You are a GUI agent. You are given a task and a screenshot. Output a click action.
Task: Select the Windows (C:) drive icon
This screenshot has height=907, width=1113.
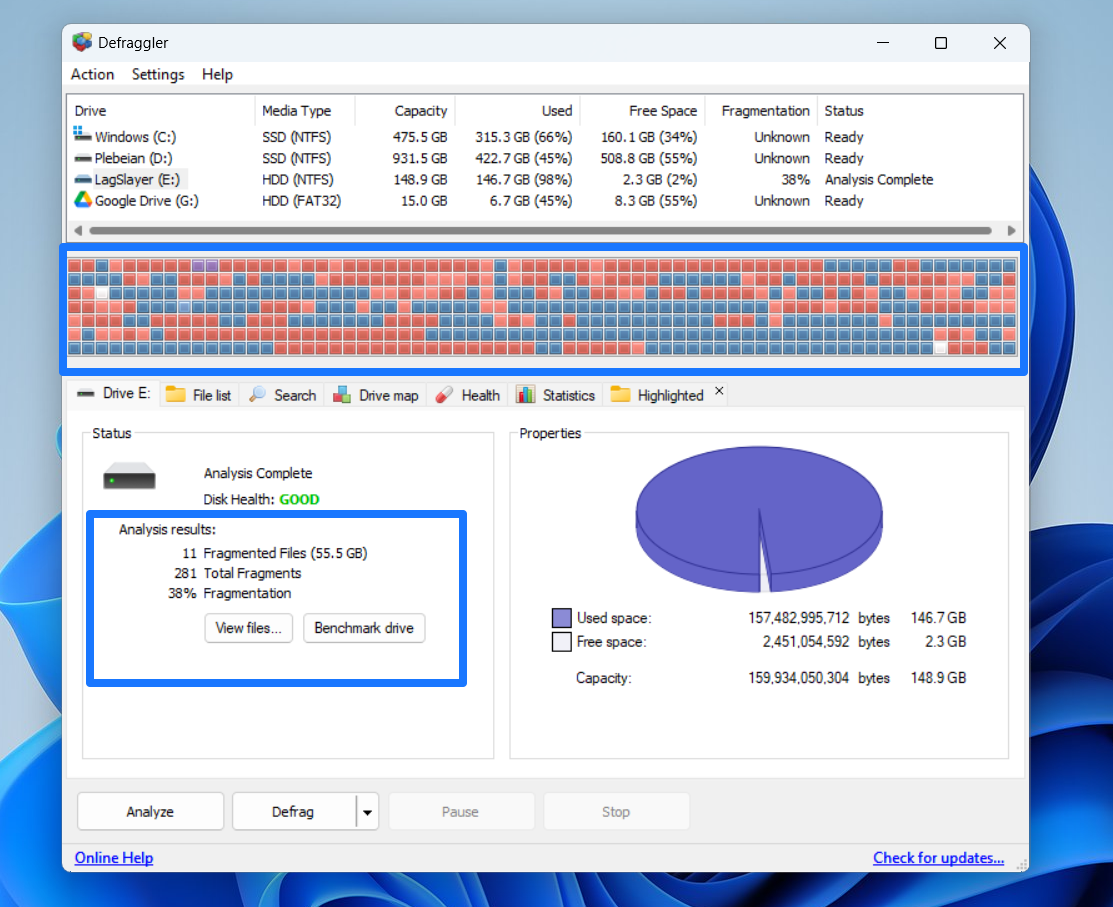click(81, 136)
